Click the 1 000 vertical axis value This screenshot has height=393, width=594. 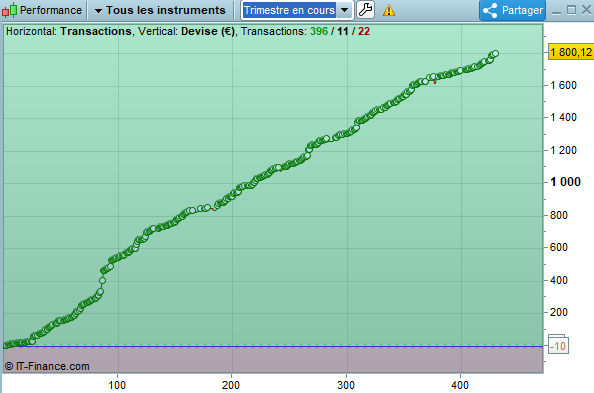(x=565, y=182)
